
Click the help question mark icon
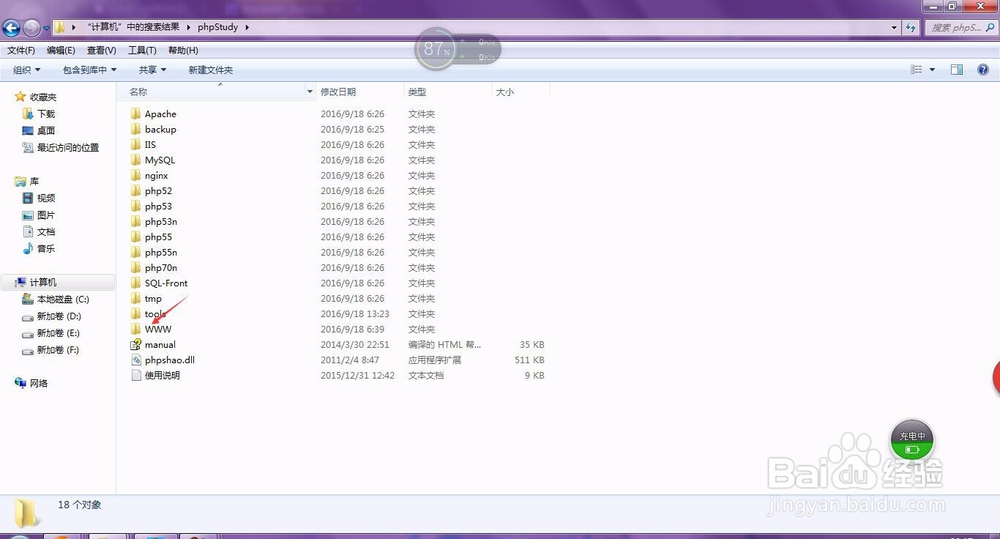point(983,70)
